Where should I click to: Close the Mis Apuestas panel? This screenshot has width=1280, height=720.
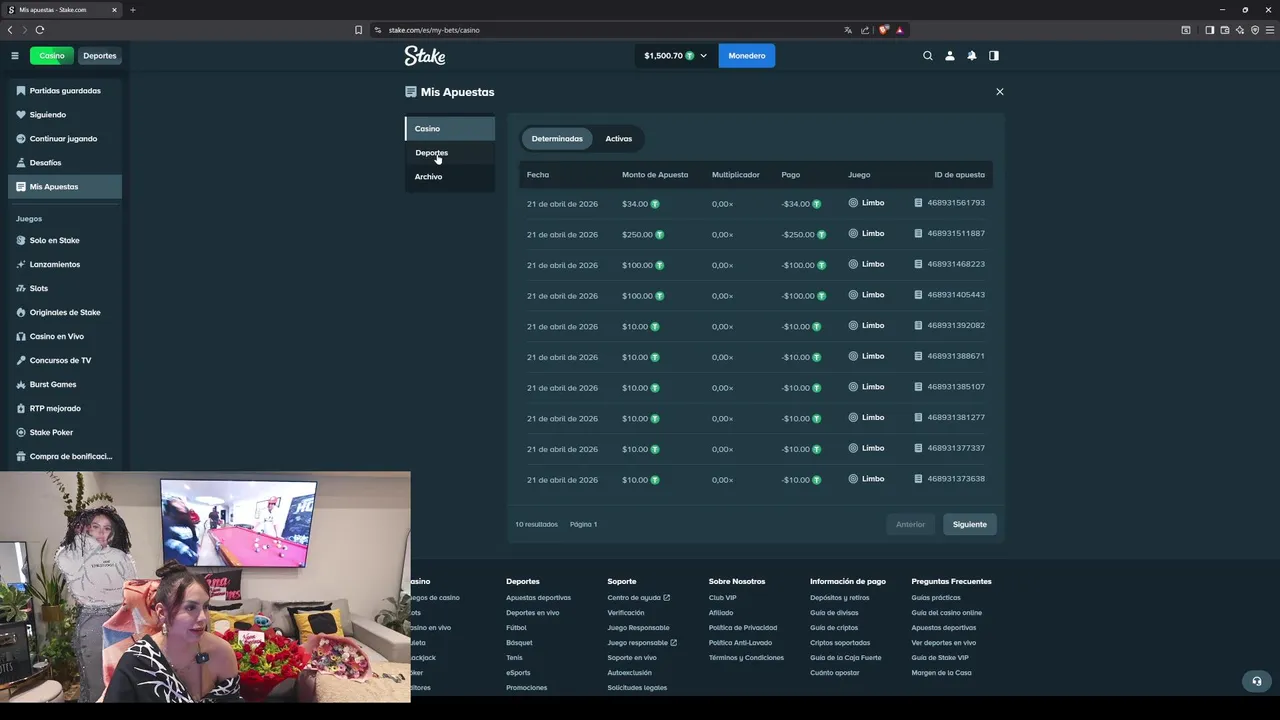tap(999, 92)
